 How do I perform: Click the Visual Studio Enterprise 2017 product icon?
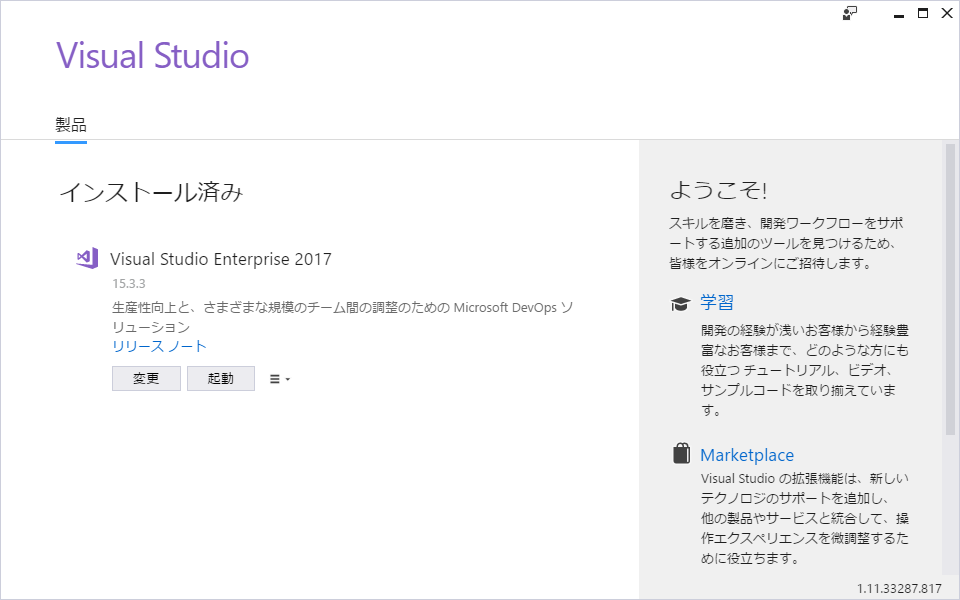87,258
